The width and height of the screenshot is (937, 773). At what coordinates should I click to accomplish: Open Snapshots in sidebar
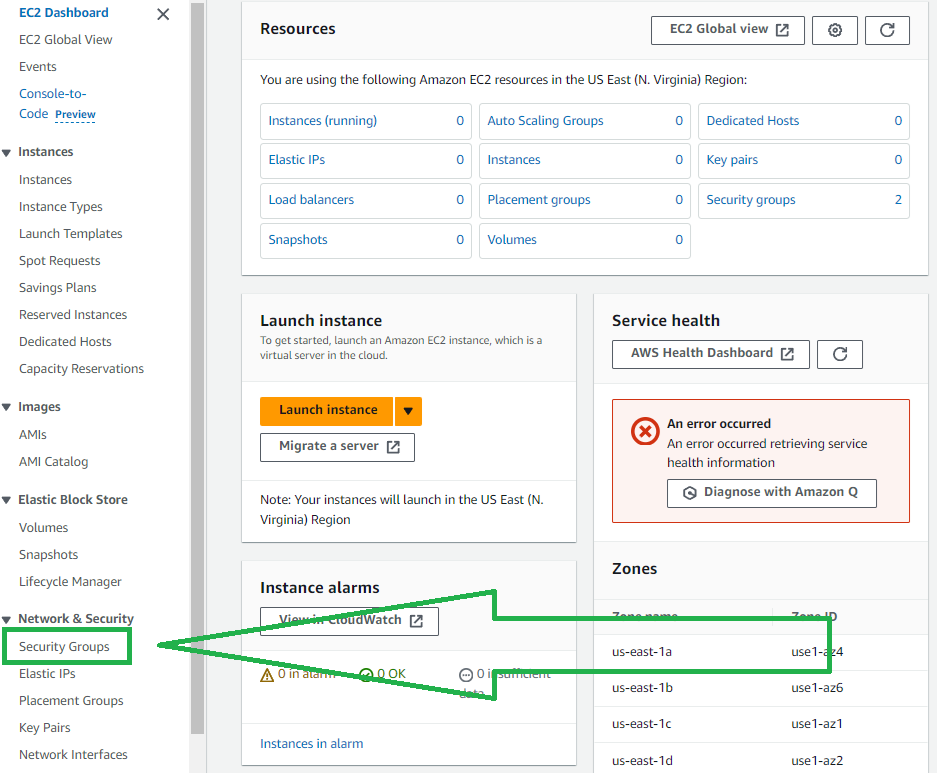[48, 554]
